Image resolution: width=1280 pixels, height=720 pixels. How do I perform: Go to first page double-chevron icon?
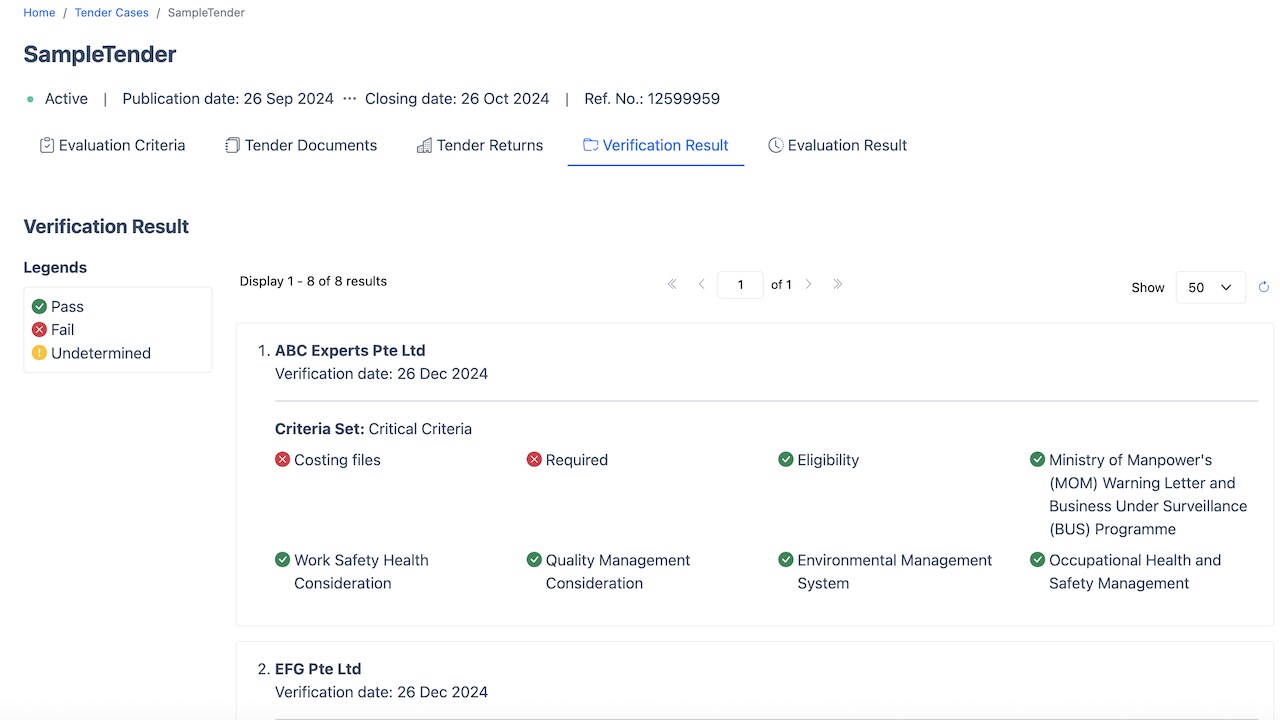click(672, 284)
